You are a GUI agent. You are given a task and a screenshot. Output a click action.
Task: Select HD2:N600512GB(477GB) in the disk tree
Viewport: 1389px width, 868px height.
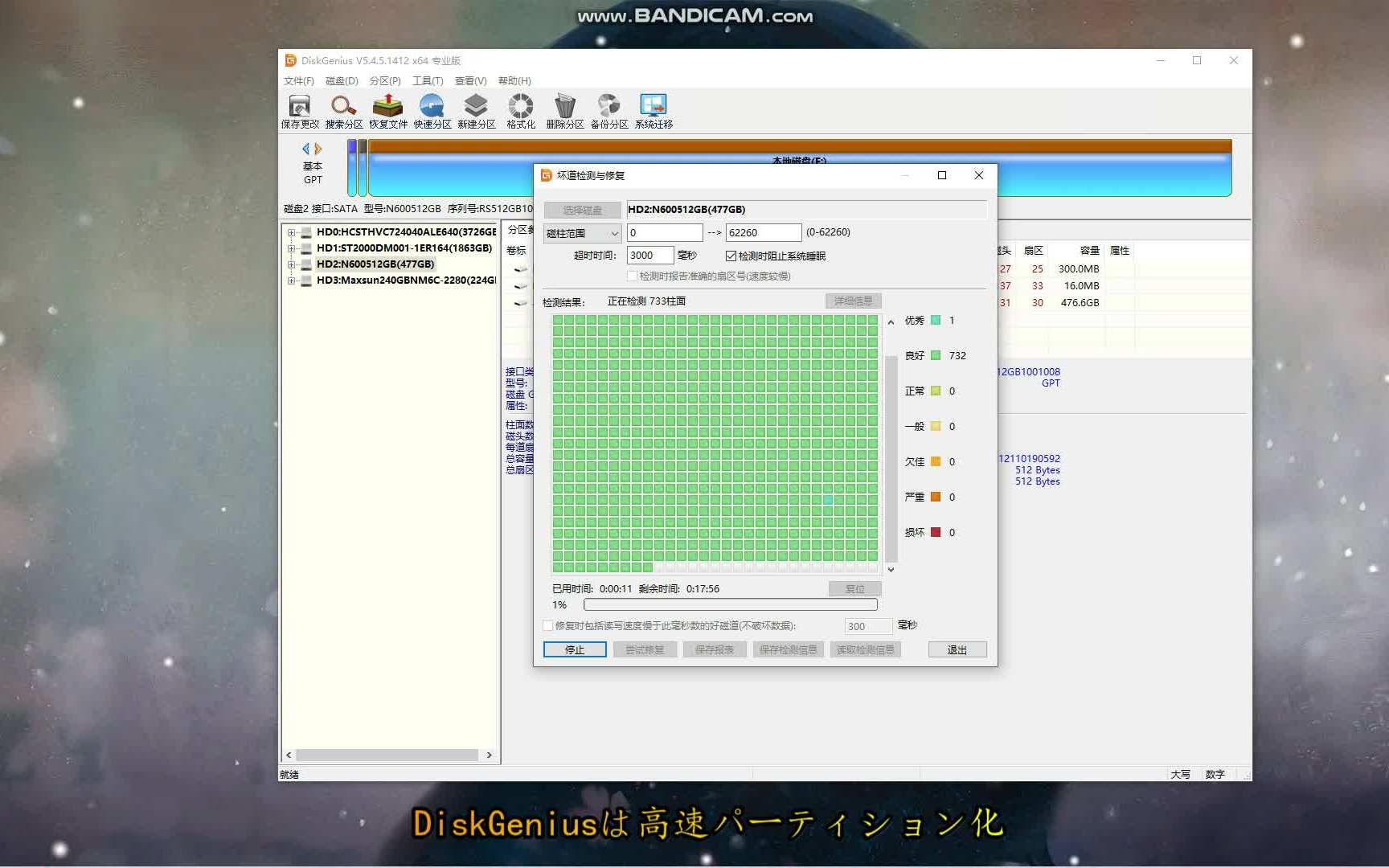375,264
